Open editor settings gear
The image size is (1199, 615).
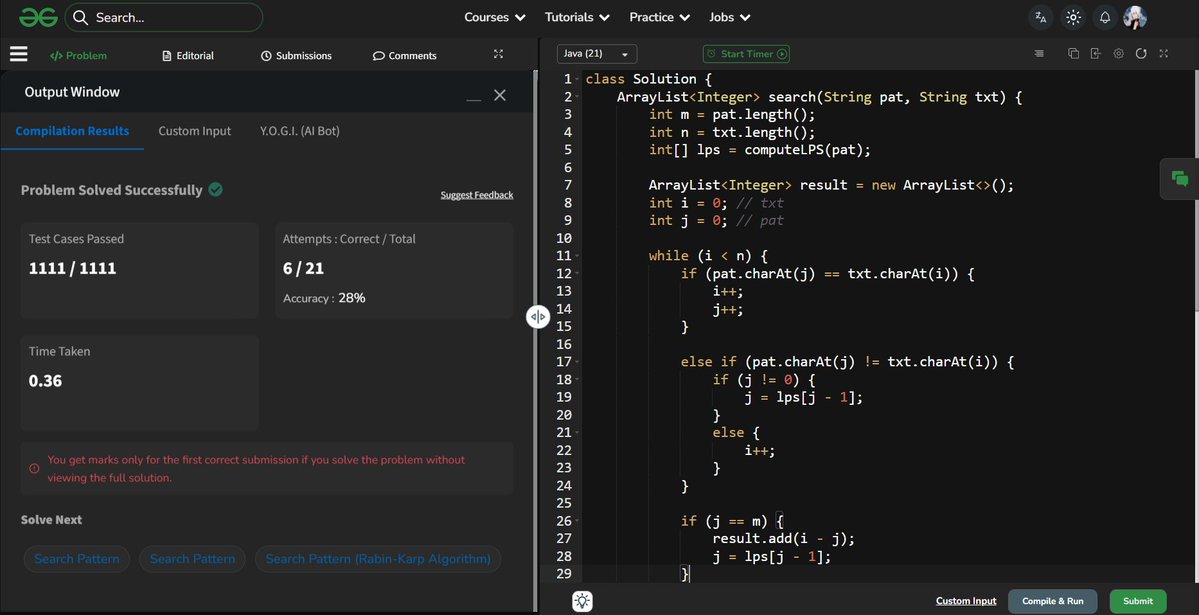[x=1119, y=54]
